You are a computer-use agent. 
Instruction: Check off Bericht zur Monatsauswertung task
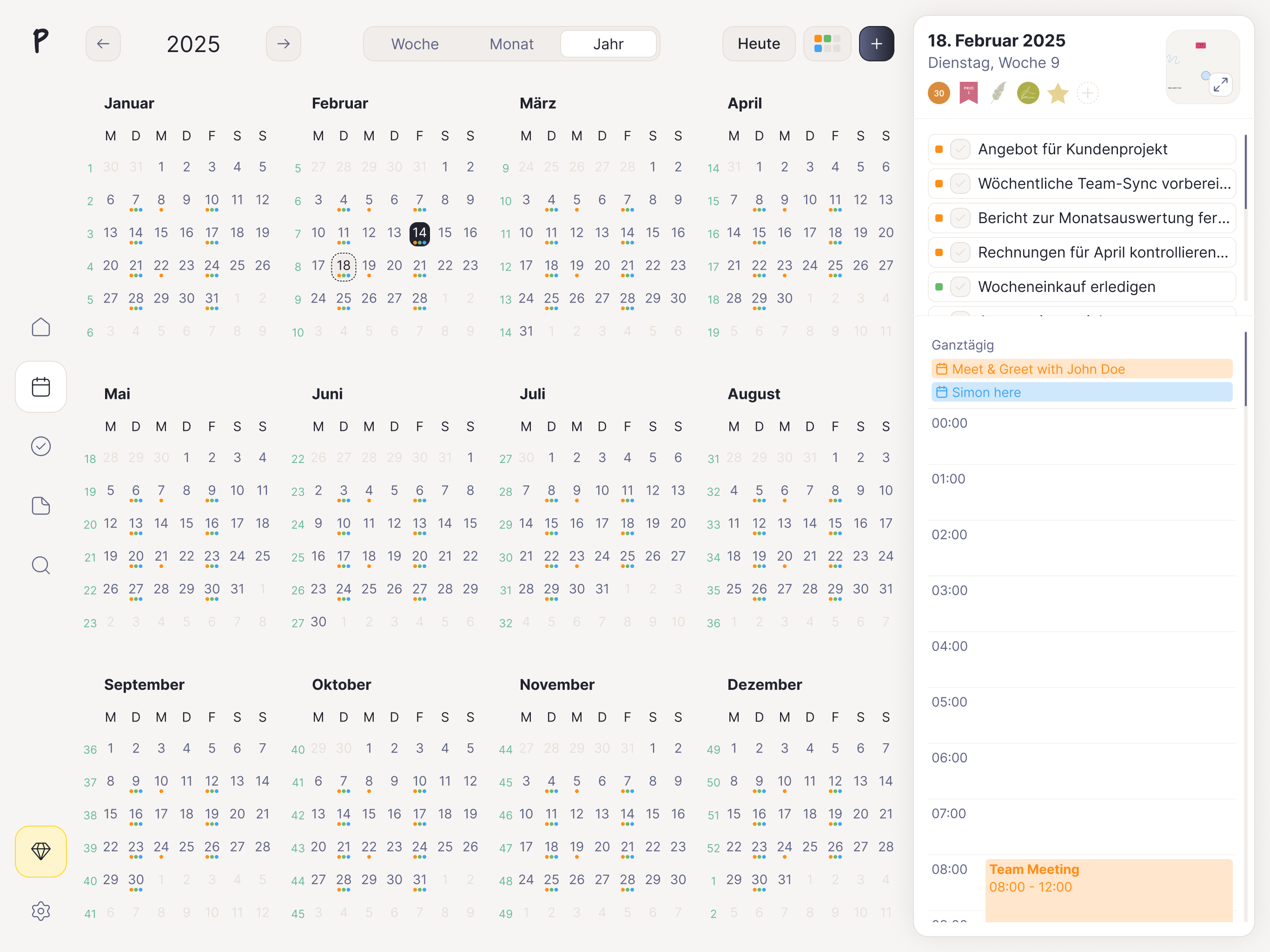960,218
